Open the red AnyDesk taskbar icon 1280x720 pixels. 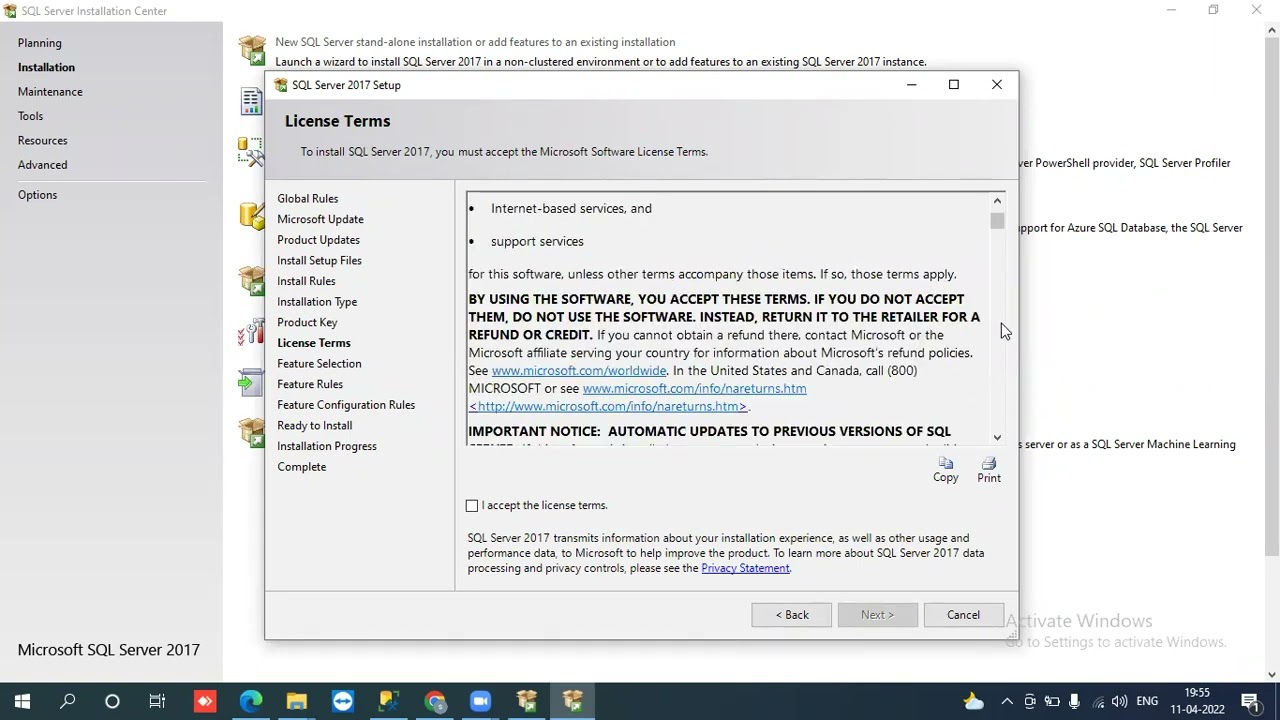tap(205, 701)
